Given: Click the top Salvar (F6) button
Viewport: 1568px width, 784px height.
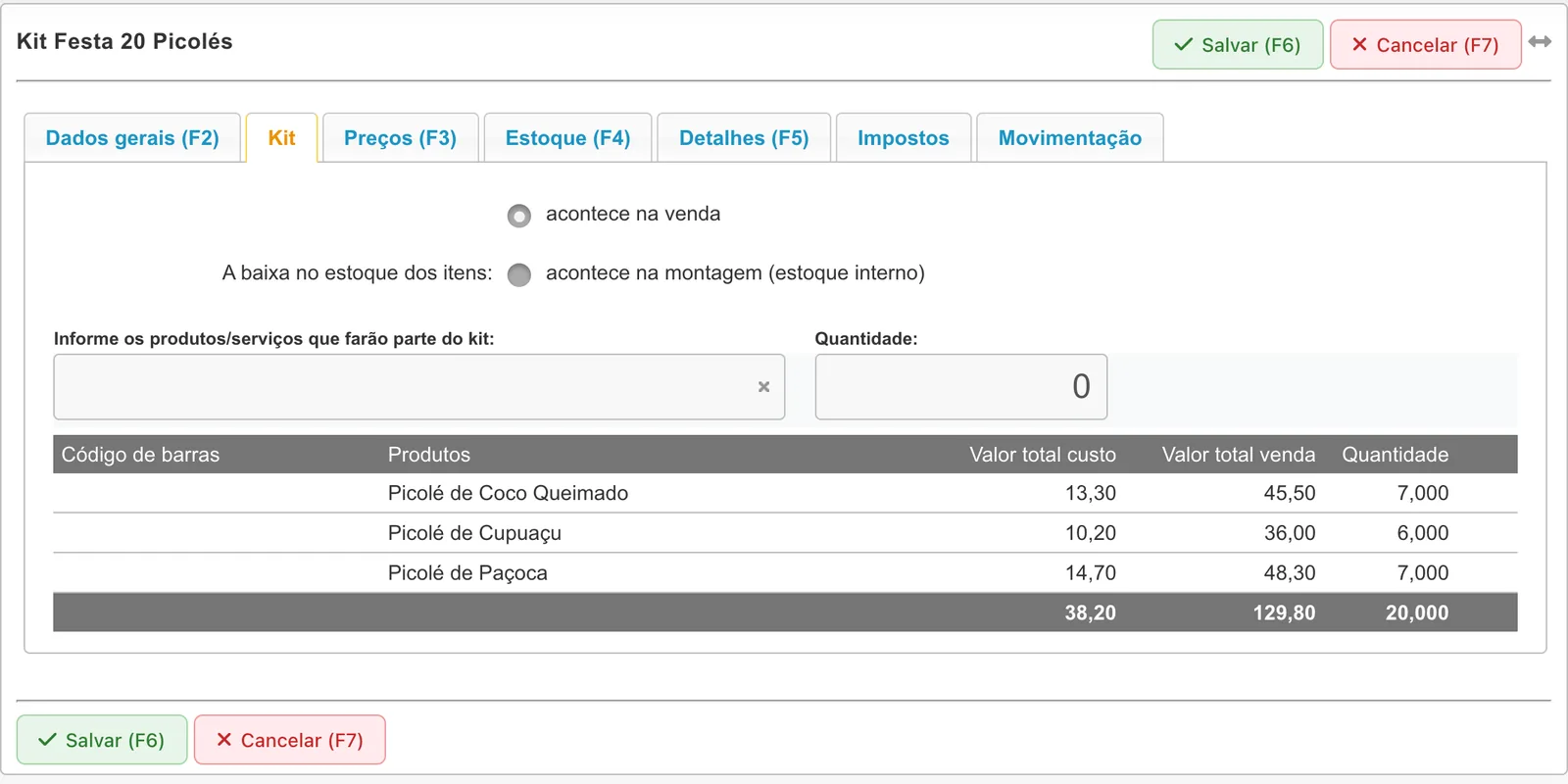Looking at the screenshot, I should [1238, 45].
